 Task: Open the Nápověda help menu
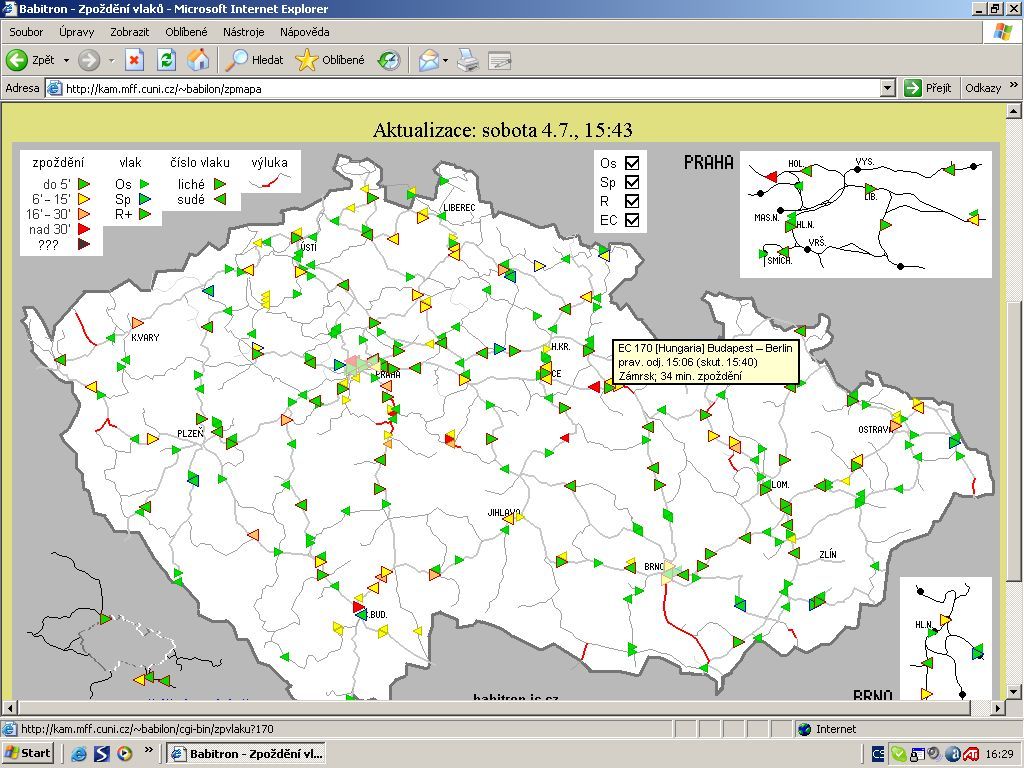point(304,32)
